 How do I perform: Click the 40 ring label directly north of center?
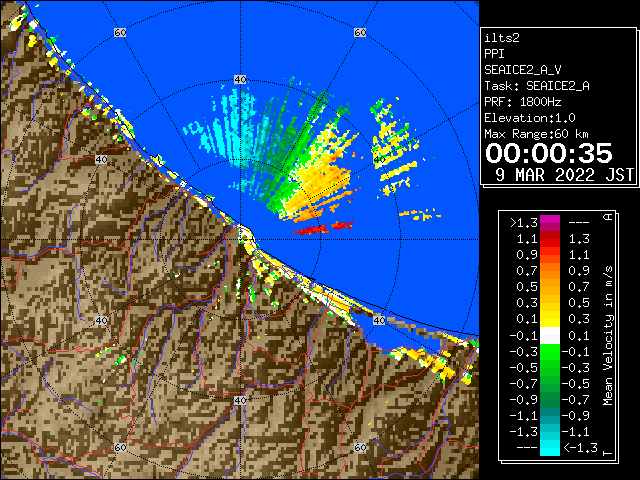point(240,80)
